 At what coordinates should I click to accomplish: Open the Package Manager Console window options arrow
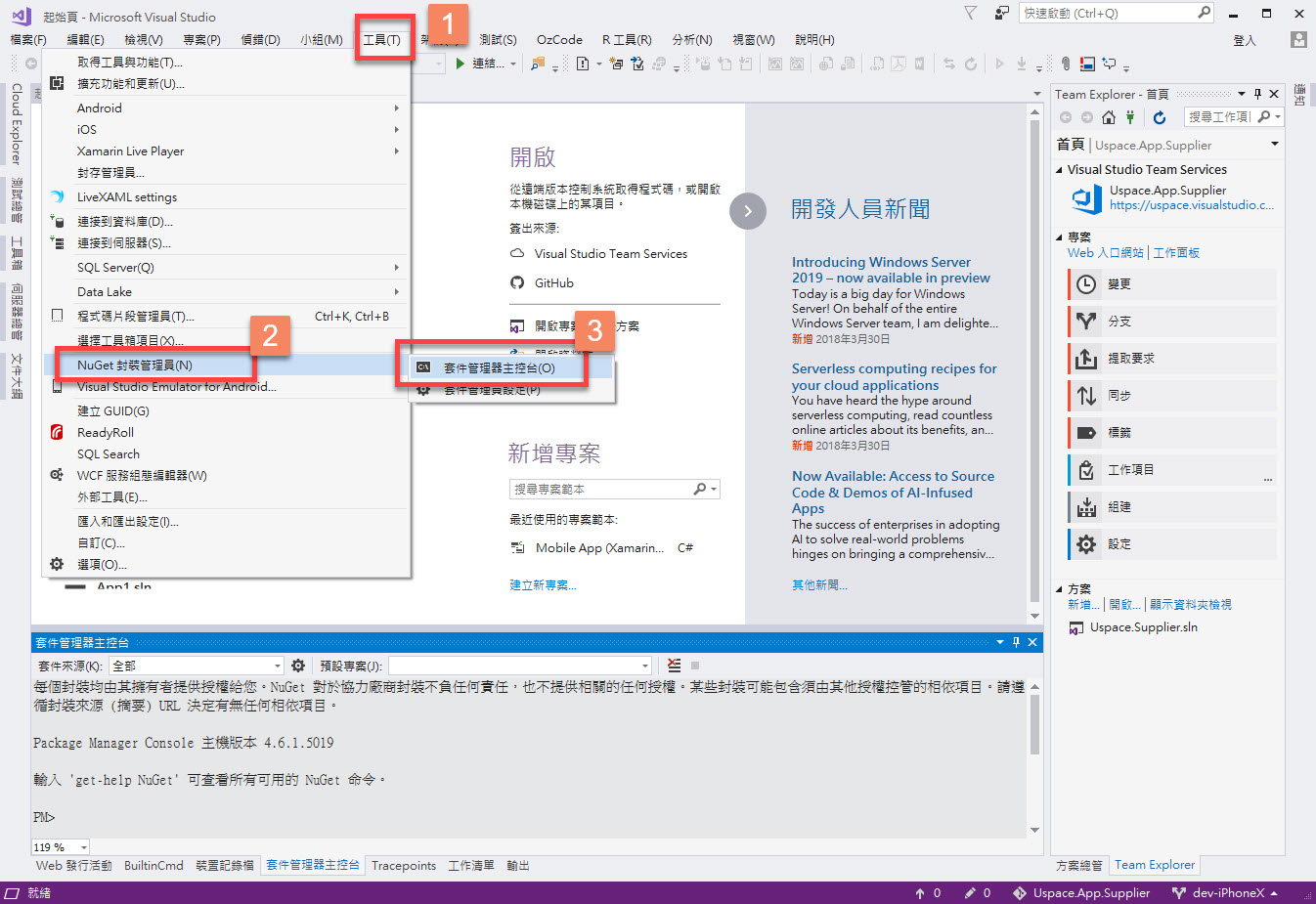click(x=1000, y=642)
